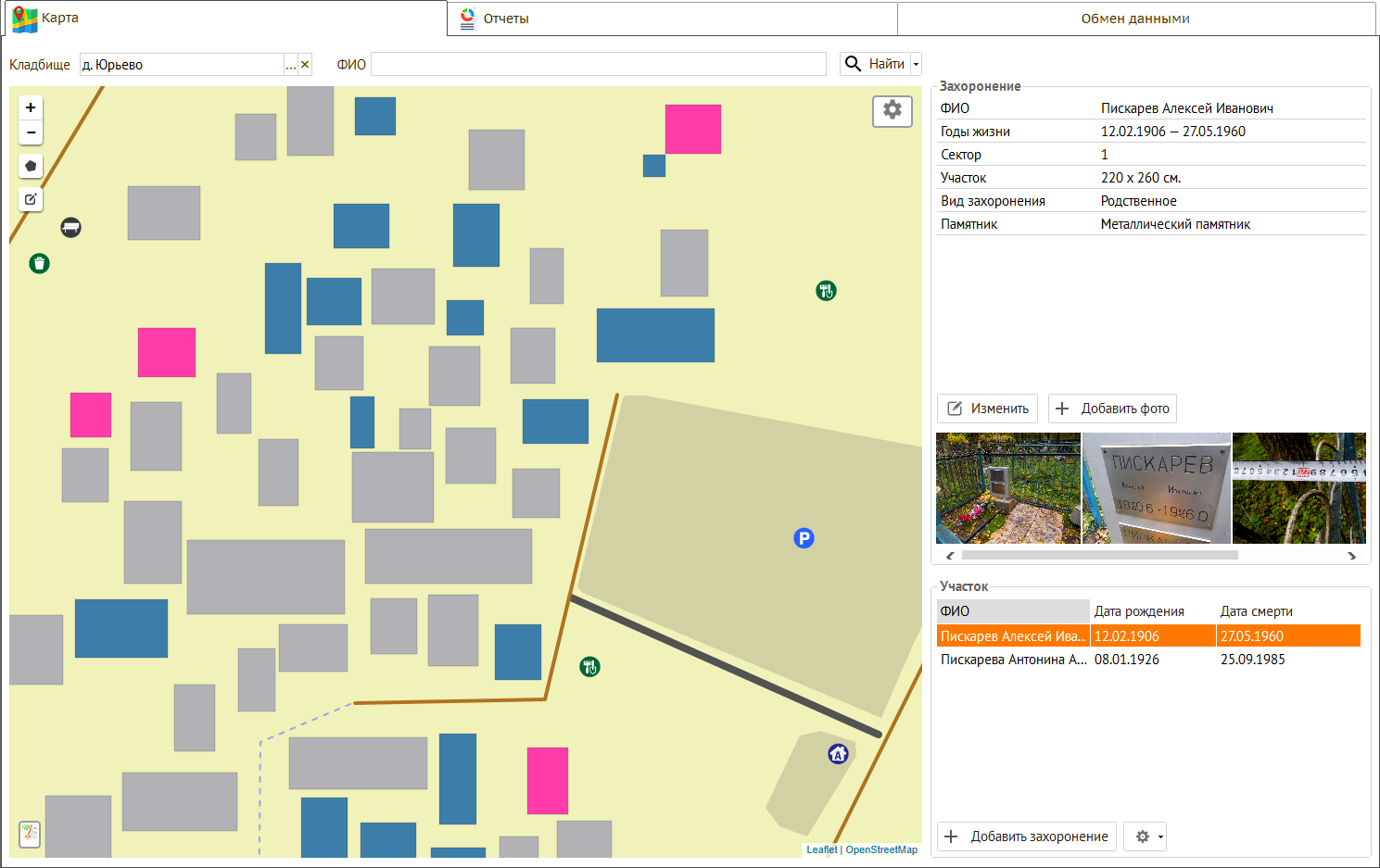Switch to the Отчеты tab
The image size is (1380, 868).
tap(672, 19)
